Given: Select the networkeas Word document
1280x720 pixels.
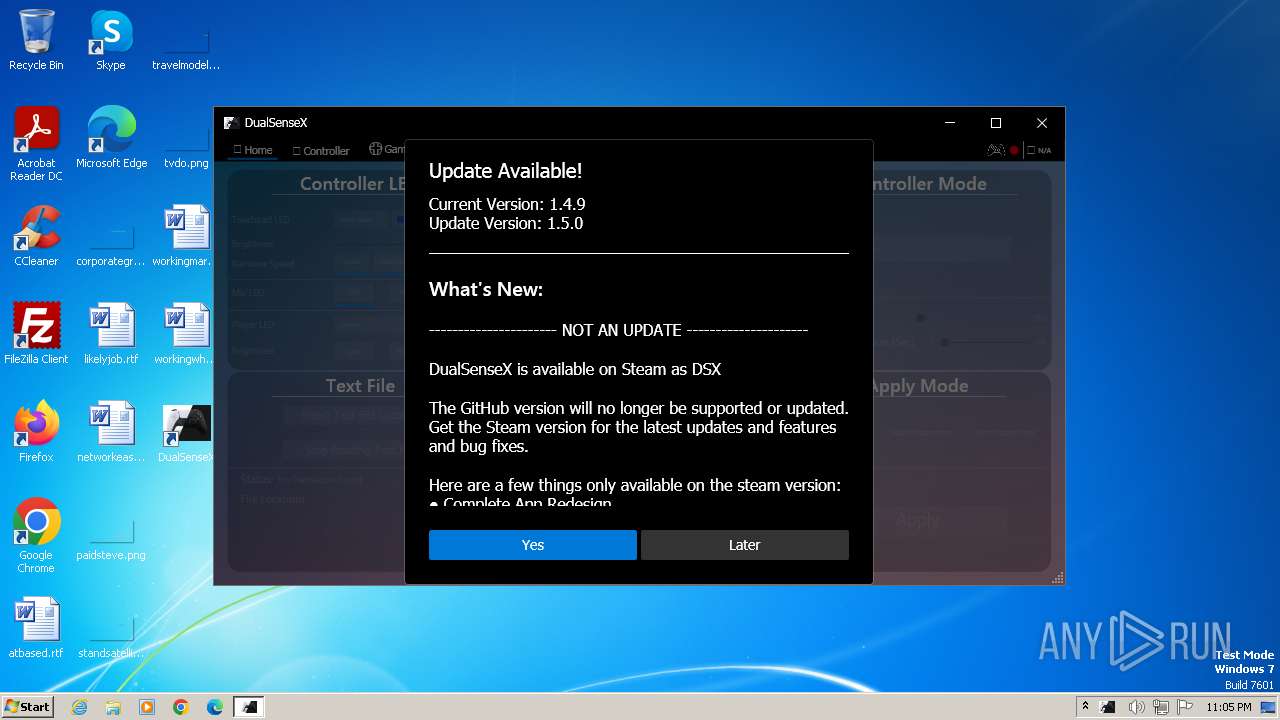Looking at the screenshot, I should (111, 432).
